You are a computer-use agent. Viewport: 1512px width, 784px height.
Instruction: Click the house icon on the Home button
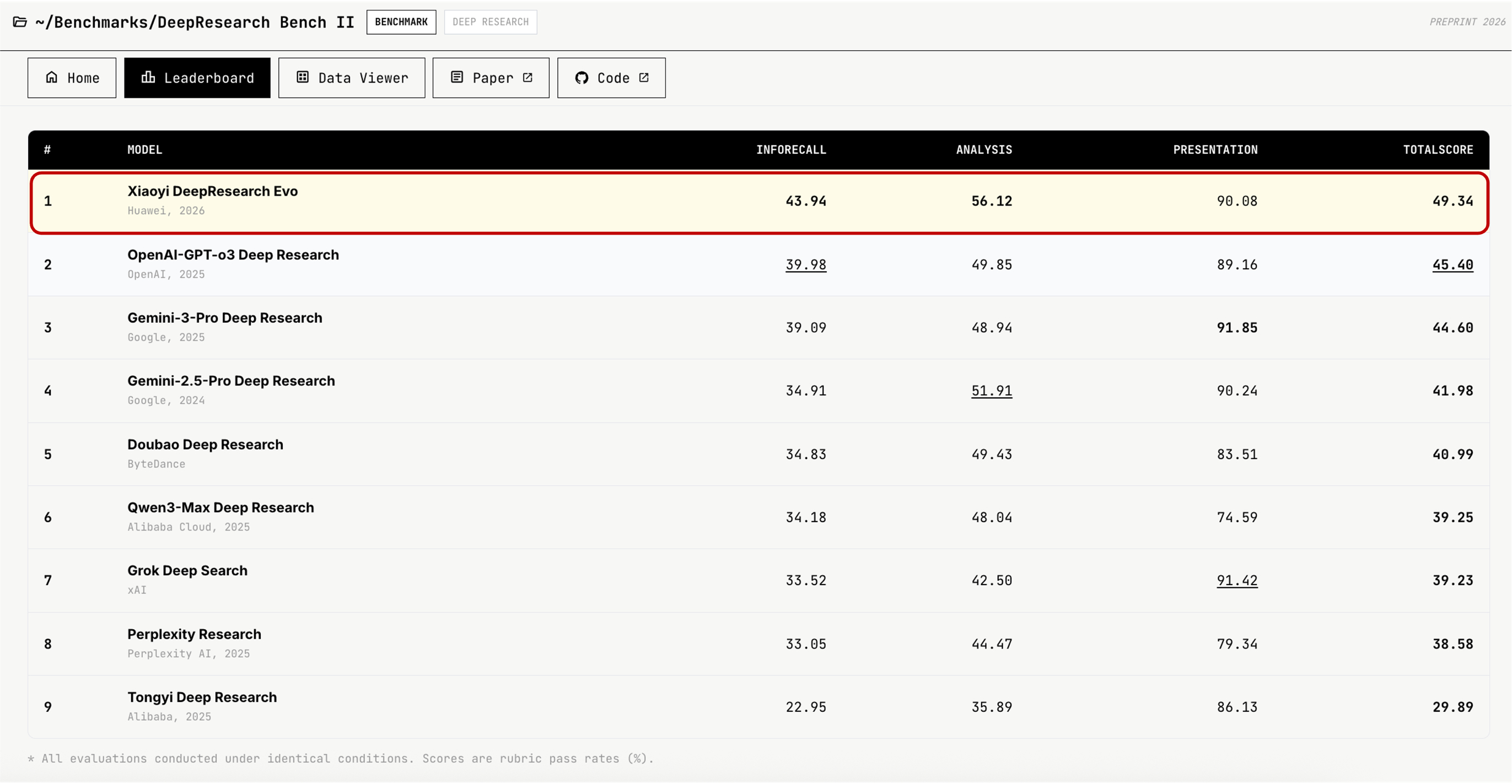tap(52, 78)
